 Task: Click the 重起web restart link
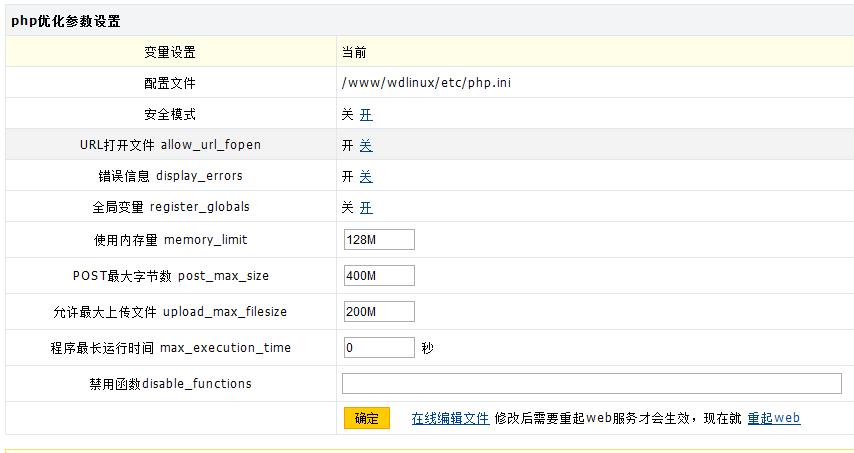(x=774, y=419)
